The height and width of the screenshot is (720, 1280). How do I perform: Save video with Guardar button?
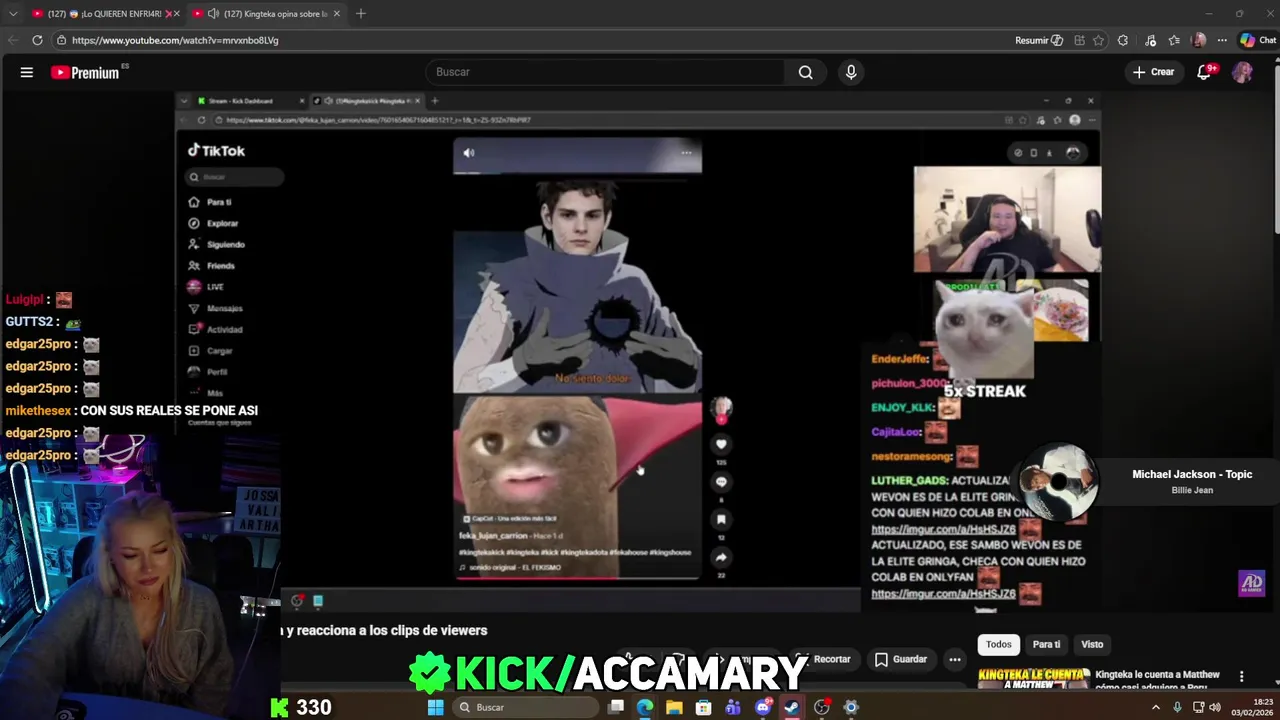(900, 659)
